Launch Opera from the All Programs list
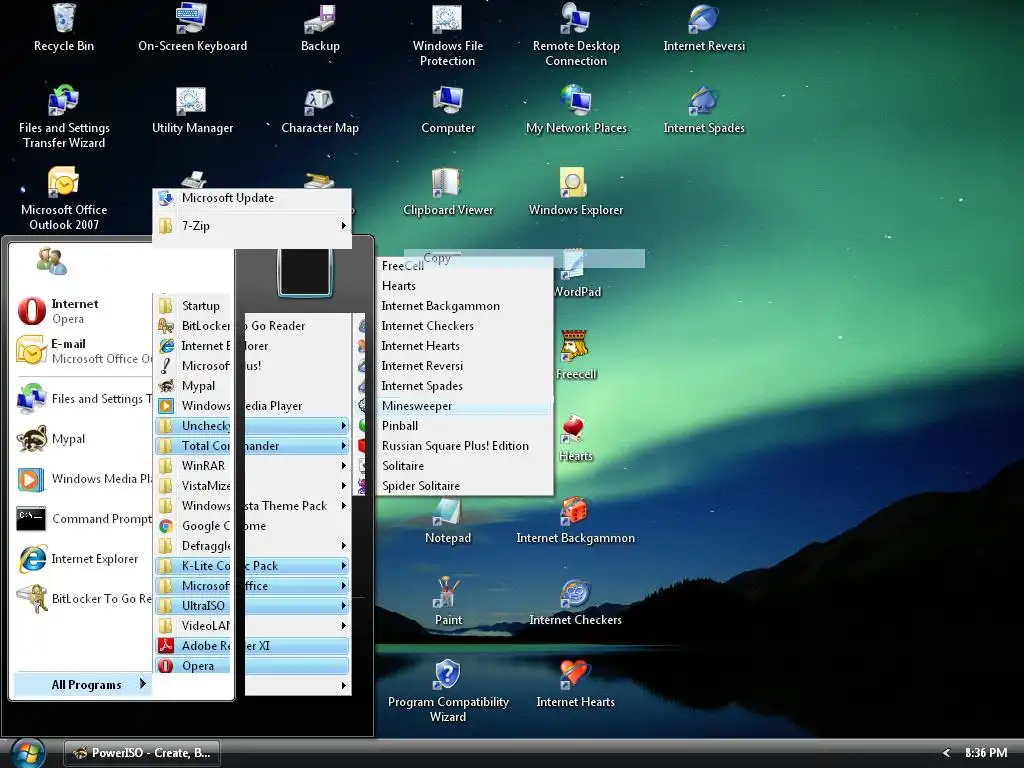 [x=252, y=665]
